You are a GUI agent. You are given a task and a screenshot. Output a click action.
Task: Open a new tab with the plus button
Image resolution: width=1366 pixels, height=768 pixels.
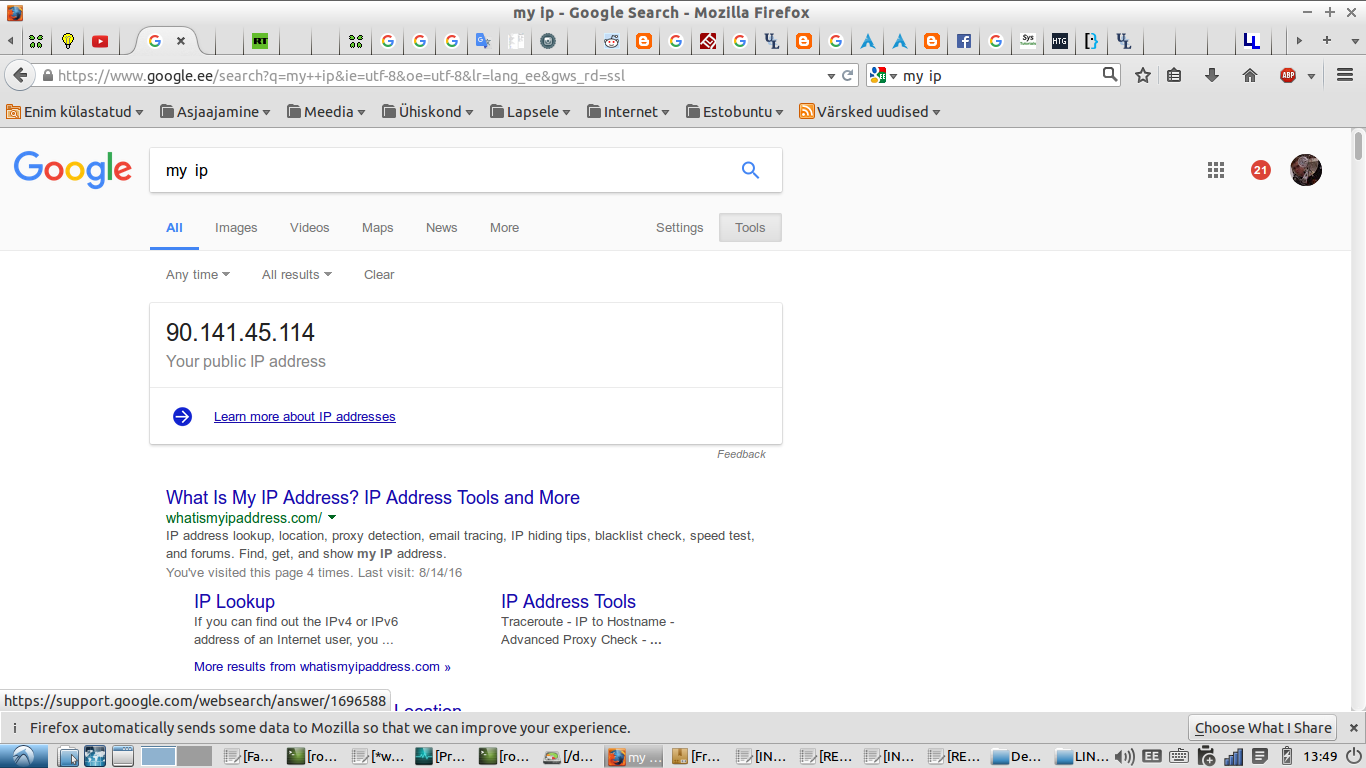1327,41
